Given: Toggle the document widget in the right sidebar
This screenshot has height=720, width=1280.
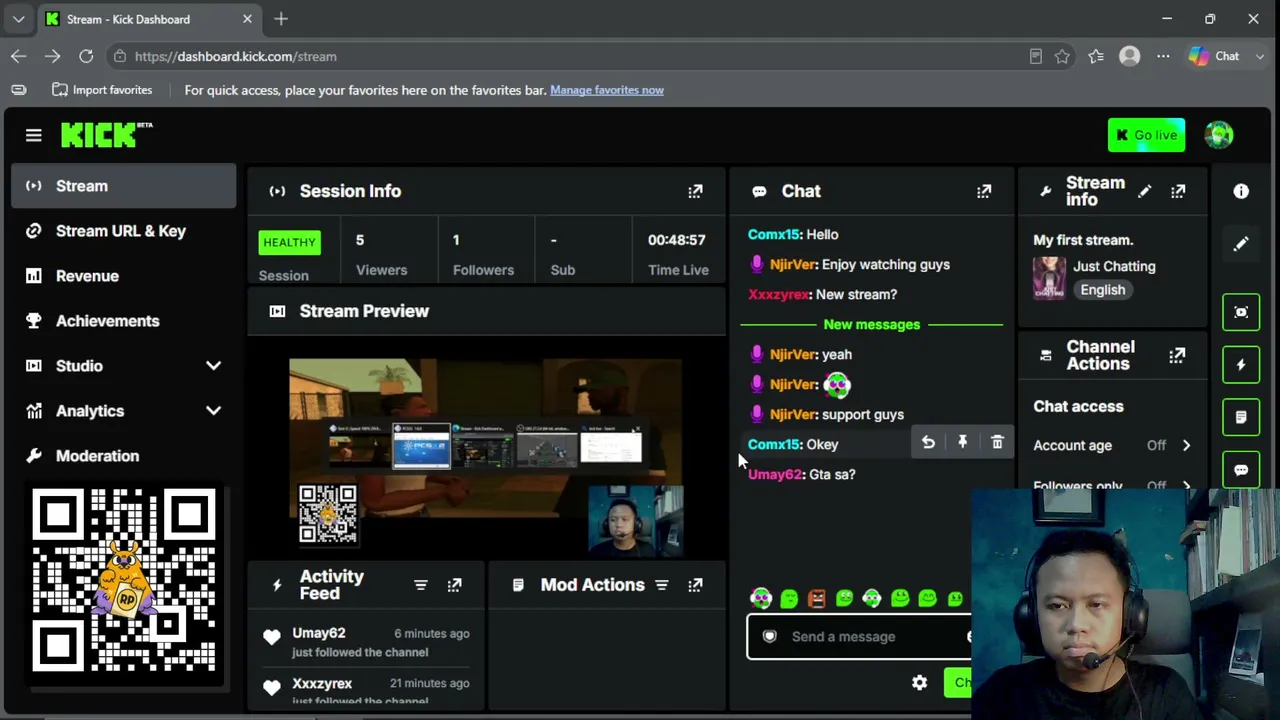Looking at the screenshot, I should (x=1241, y=417).
